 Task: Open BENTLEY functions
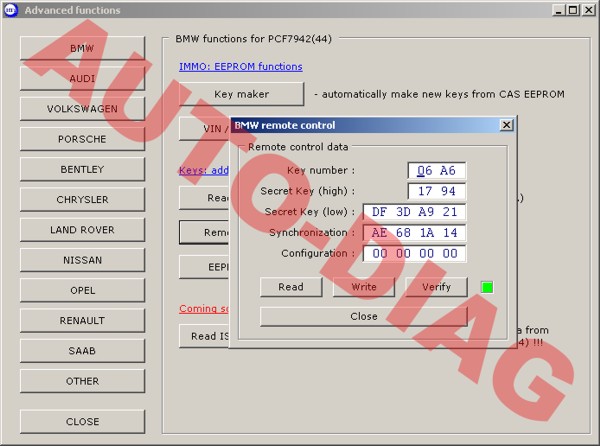pyautogui.click(x=82, y=169)
